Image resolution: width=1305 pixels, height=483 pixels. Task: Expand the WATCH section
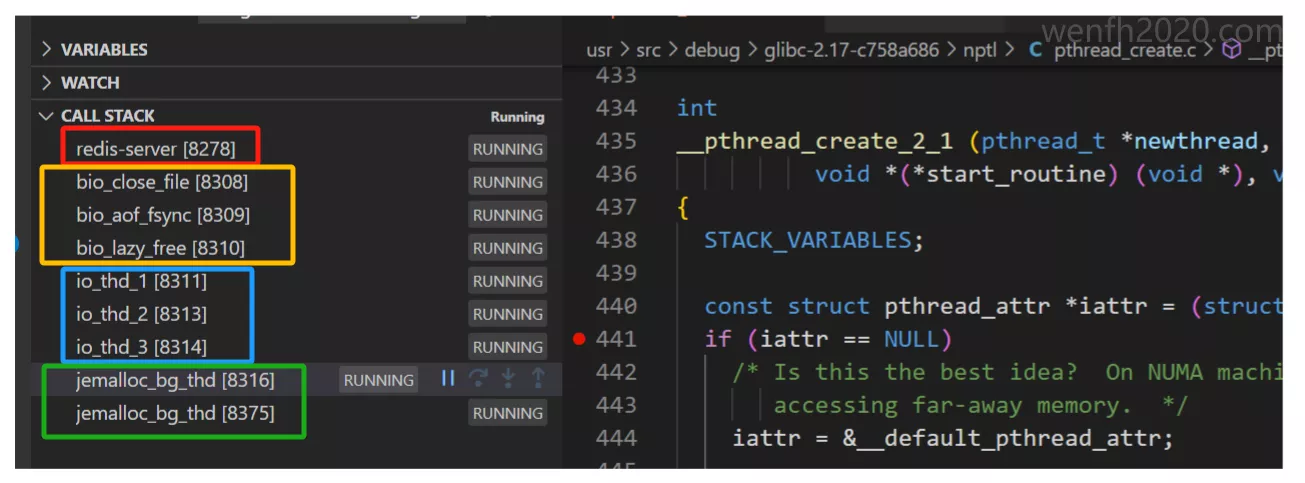[46, 82]
